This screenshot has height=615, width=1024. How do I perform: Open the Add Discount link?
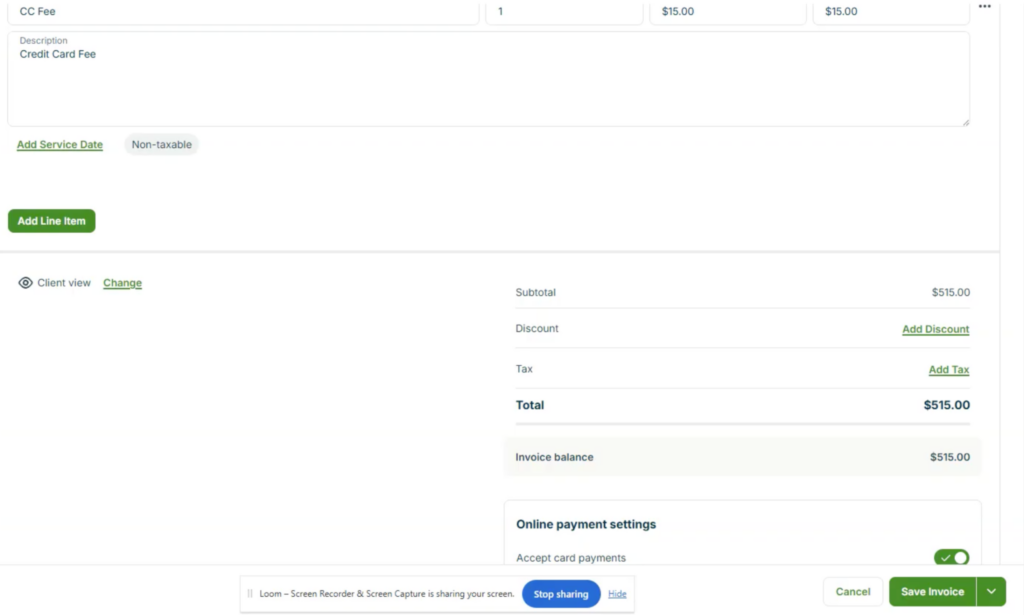tap(935, 329)
